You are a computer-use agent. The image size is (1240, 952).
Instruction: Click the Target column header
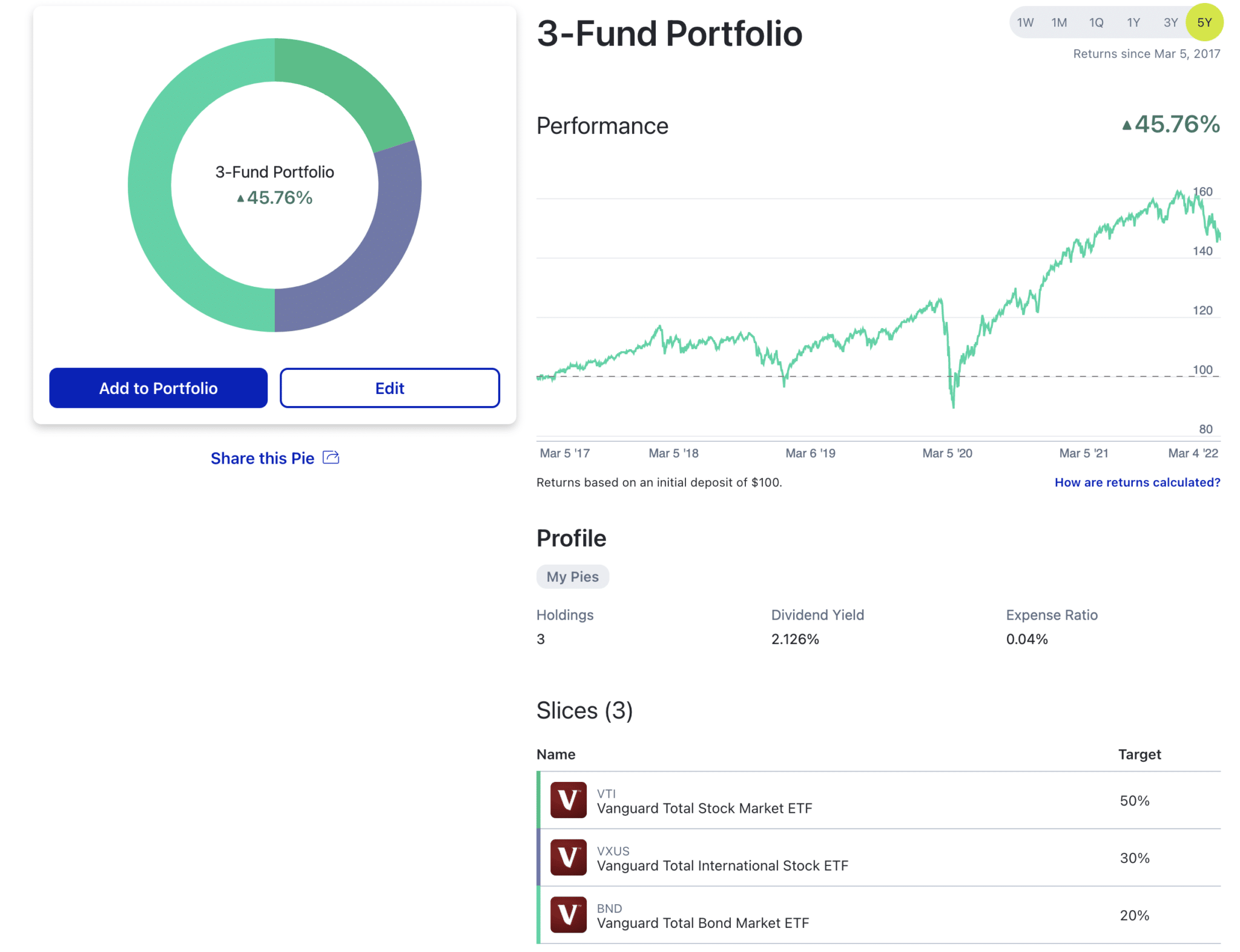[1139, 755]
